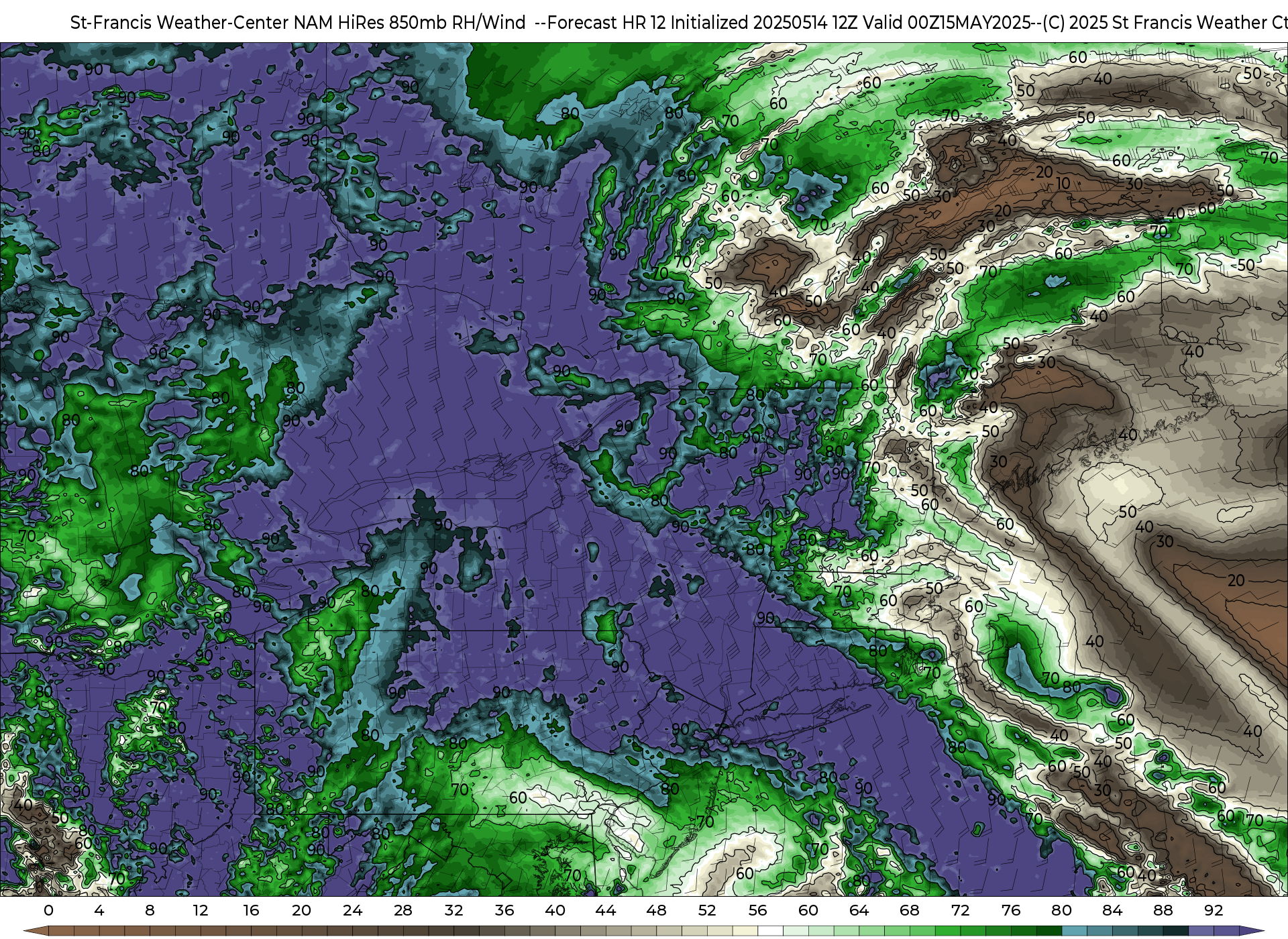
Task: Click the colorbar tick label '92'
Action: coord(1214,910)
